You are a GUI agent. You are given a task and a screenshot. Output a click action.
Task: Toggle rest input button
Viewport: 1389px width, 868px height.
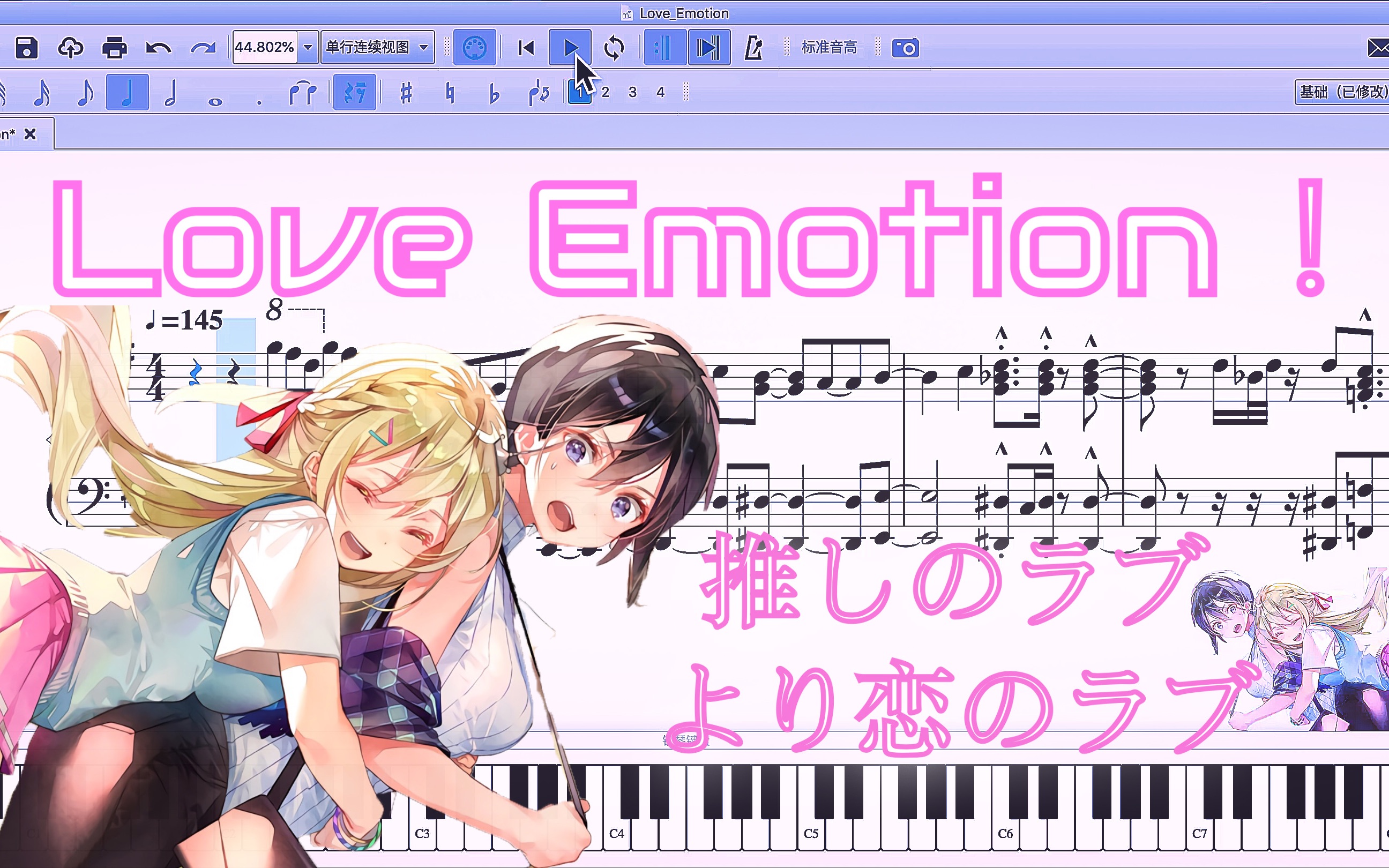click(x=355, y=92)
